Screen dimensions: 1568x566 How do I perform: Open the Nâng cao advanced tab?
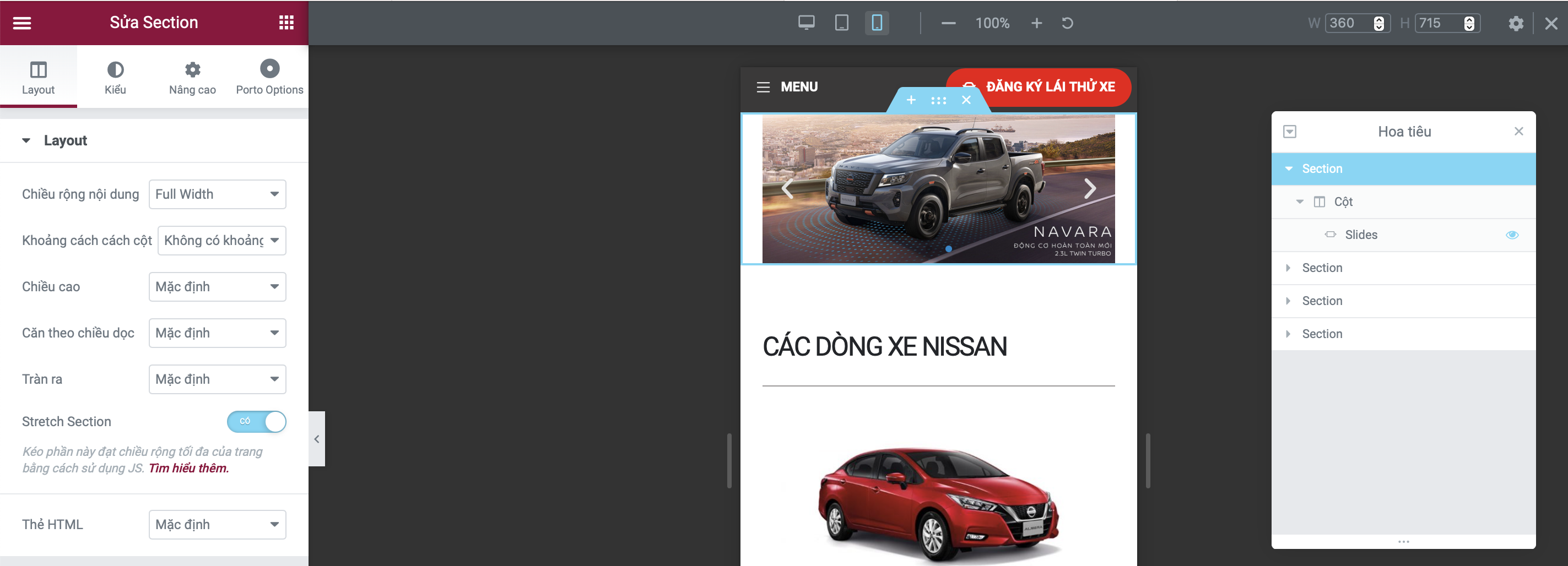tap(192, 77)
